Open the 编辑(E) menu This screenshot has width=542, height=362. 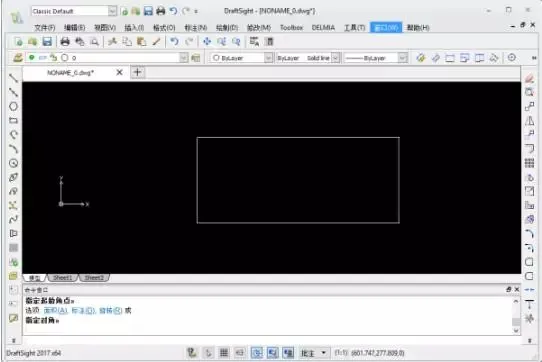click(74, 27)
